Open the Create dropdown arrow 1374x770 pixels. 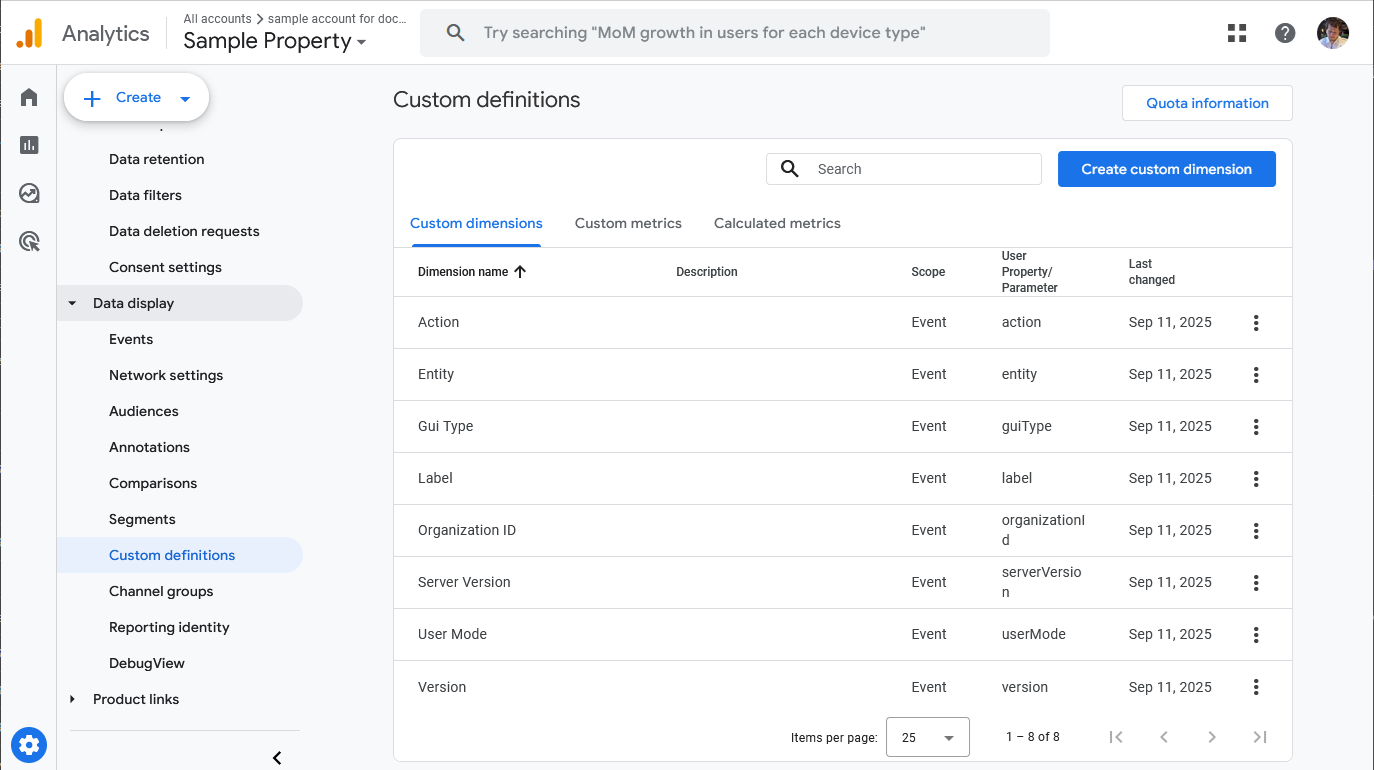tap(185, 98)
